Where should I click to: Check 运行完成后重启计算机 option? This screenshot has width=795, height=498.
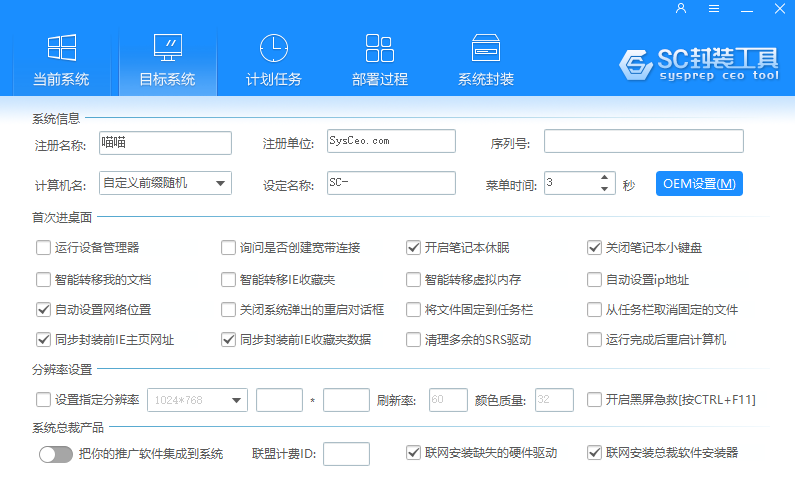594,340
